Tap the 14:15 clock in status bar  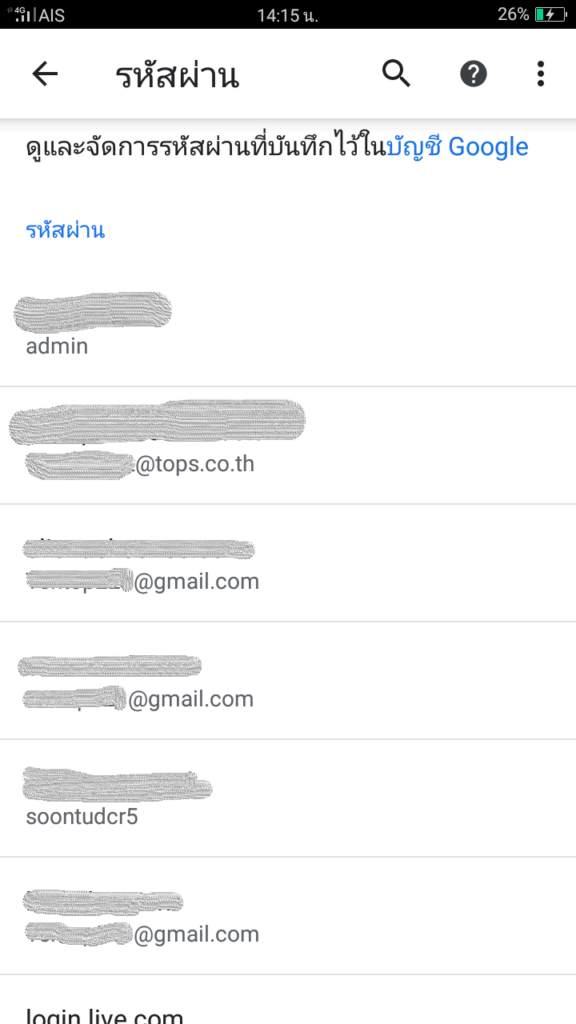287,15
